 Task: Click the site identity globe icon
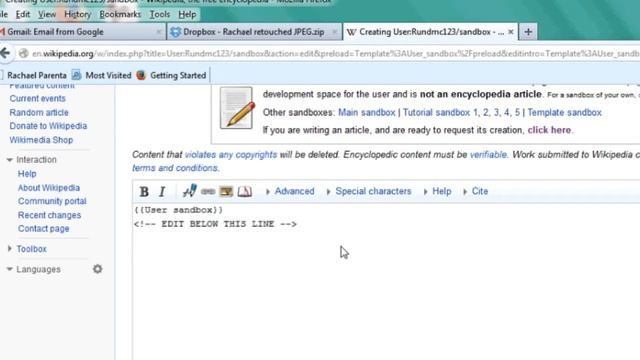[24, 53]
